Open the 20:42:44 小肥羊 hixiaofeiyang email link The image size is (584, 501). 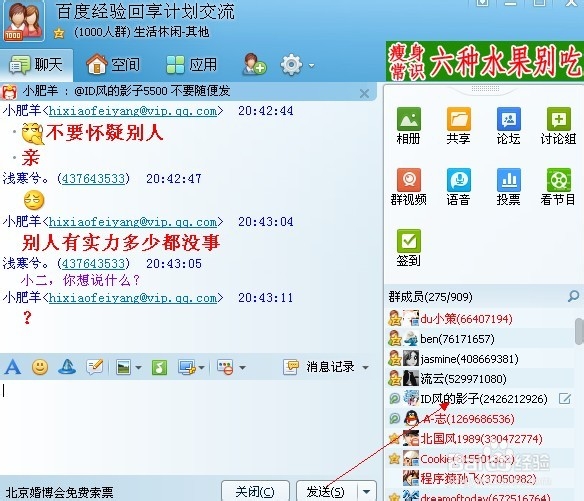(x=133, y=111)
